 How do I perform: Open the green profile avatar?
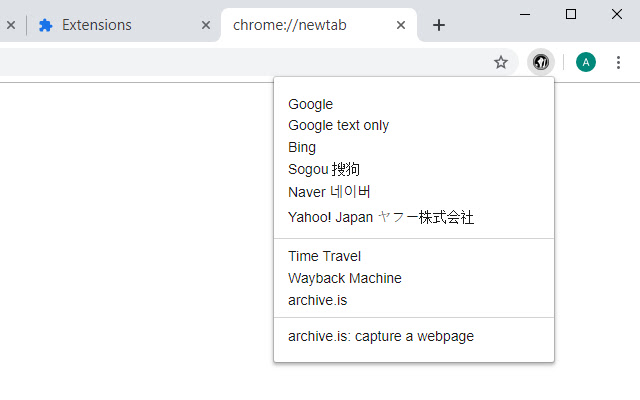(x=586, y=63)
